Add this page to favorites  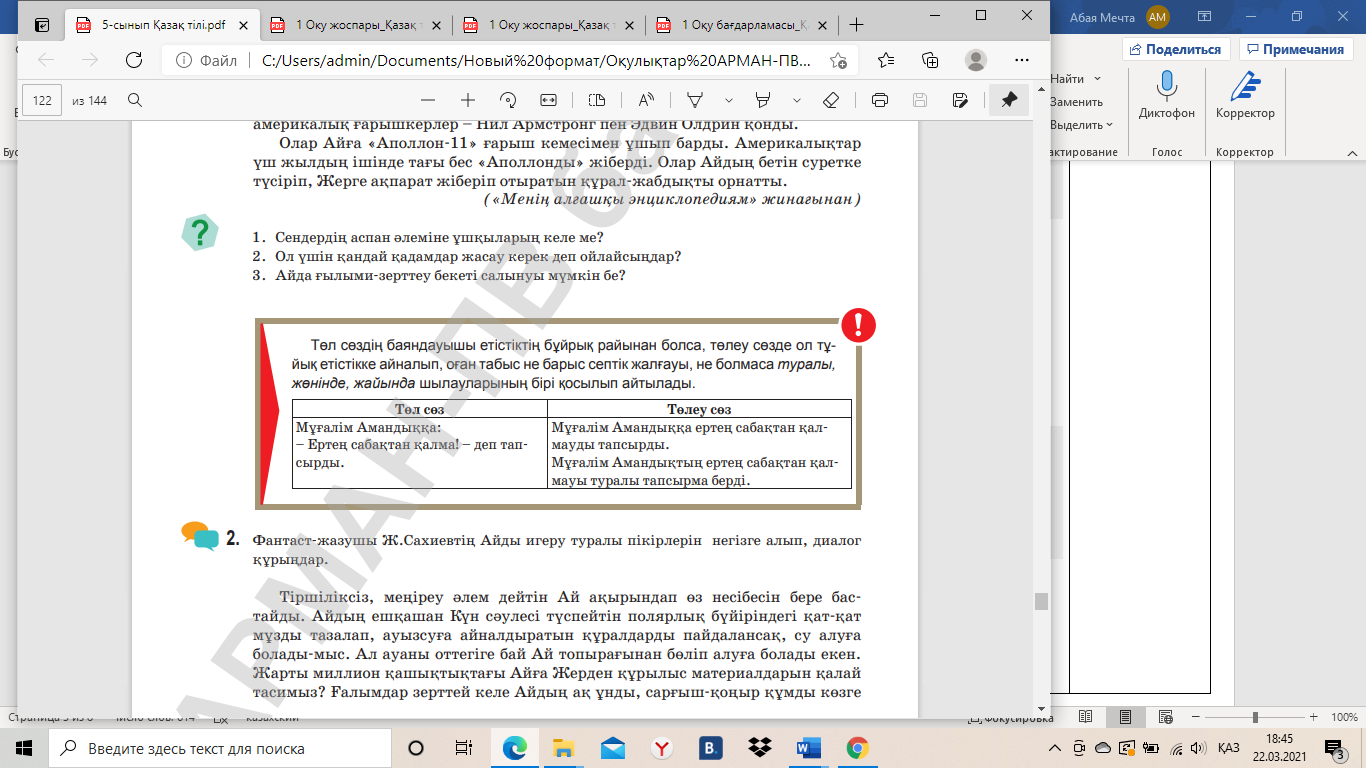click(838, 60)
